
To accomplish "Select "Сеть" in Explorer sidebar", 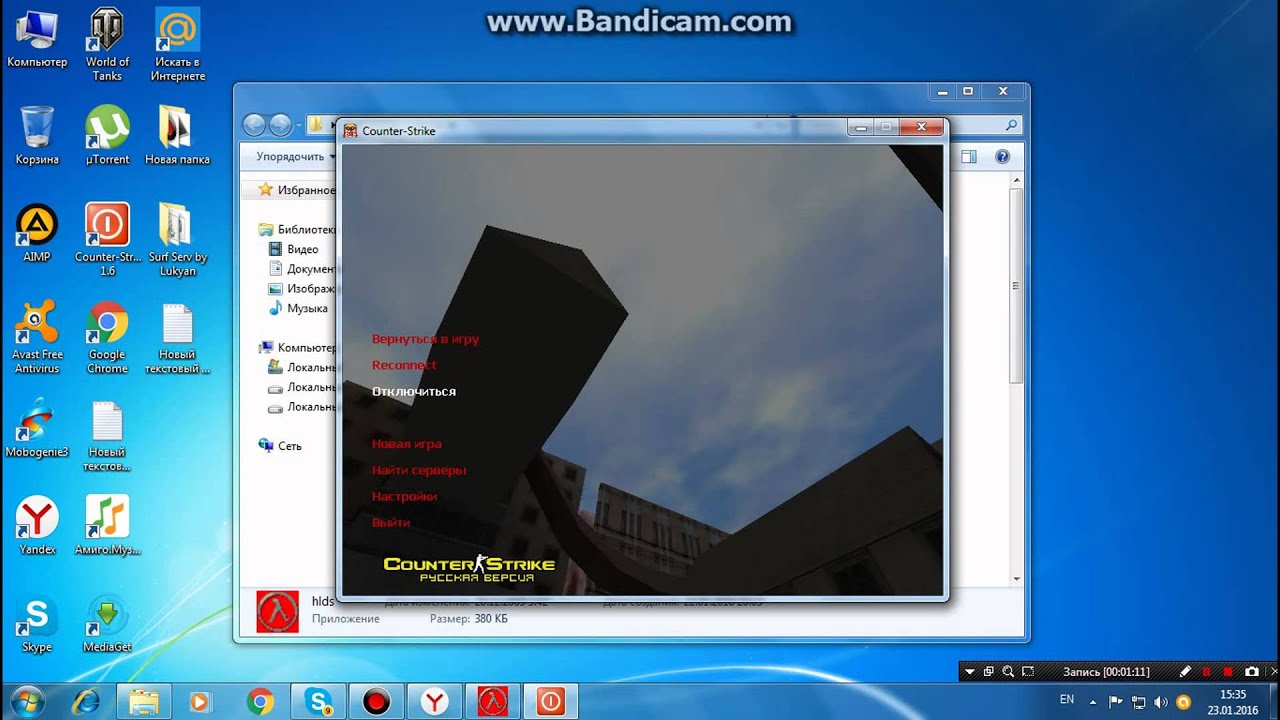I will pos(280,446).
